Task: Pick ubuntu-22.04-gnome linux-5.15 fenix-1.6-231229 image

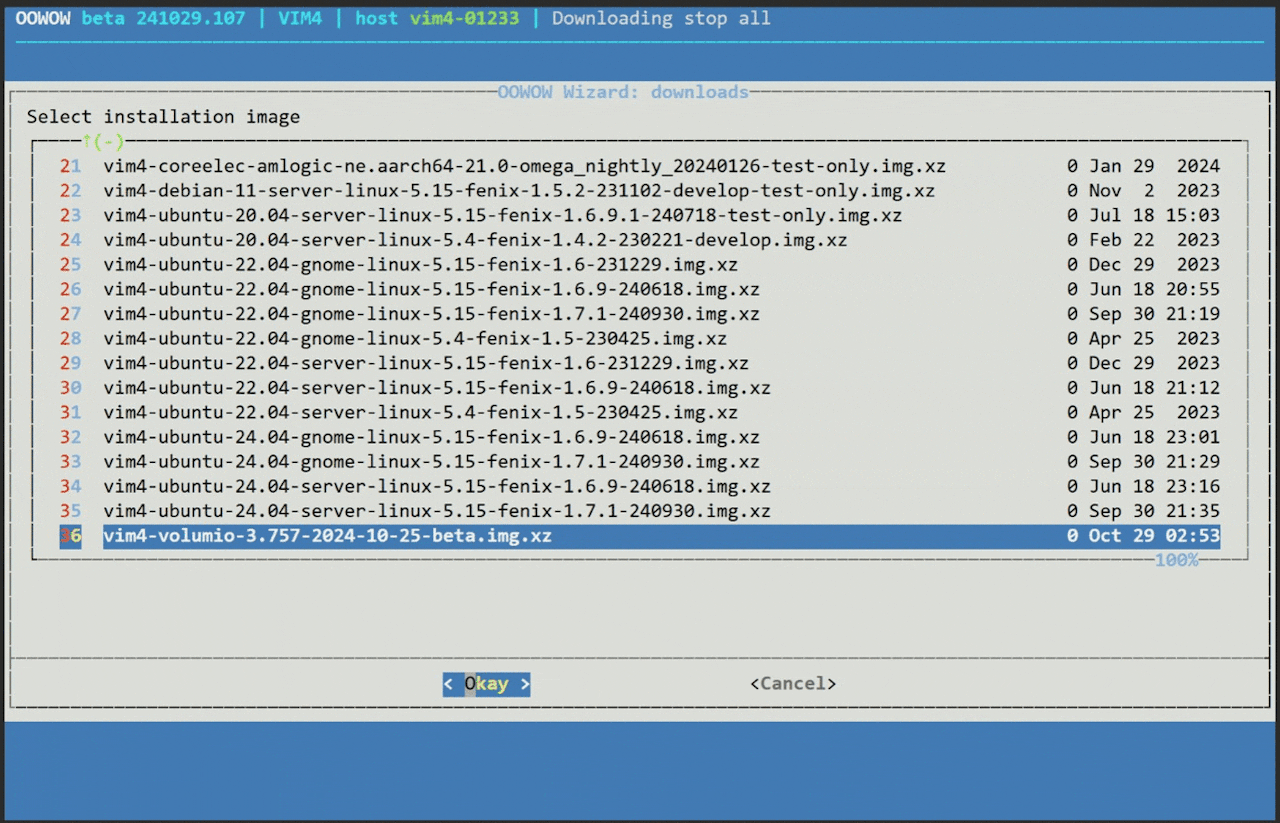Action: point(640,264)
